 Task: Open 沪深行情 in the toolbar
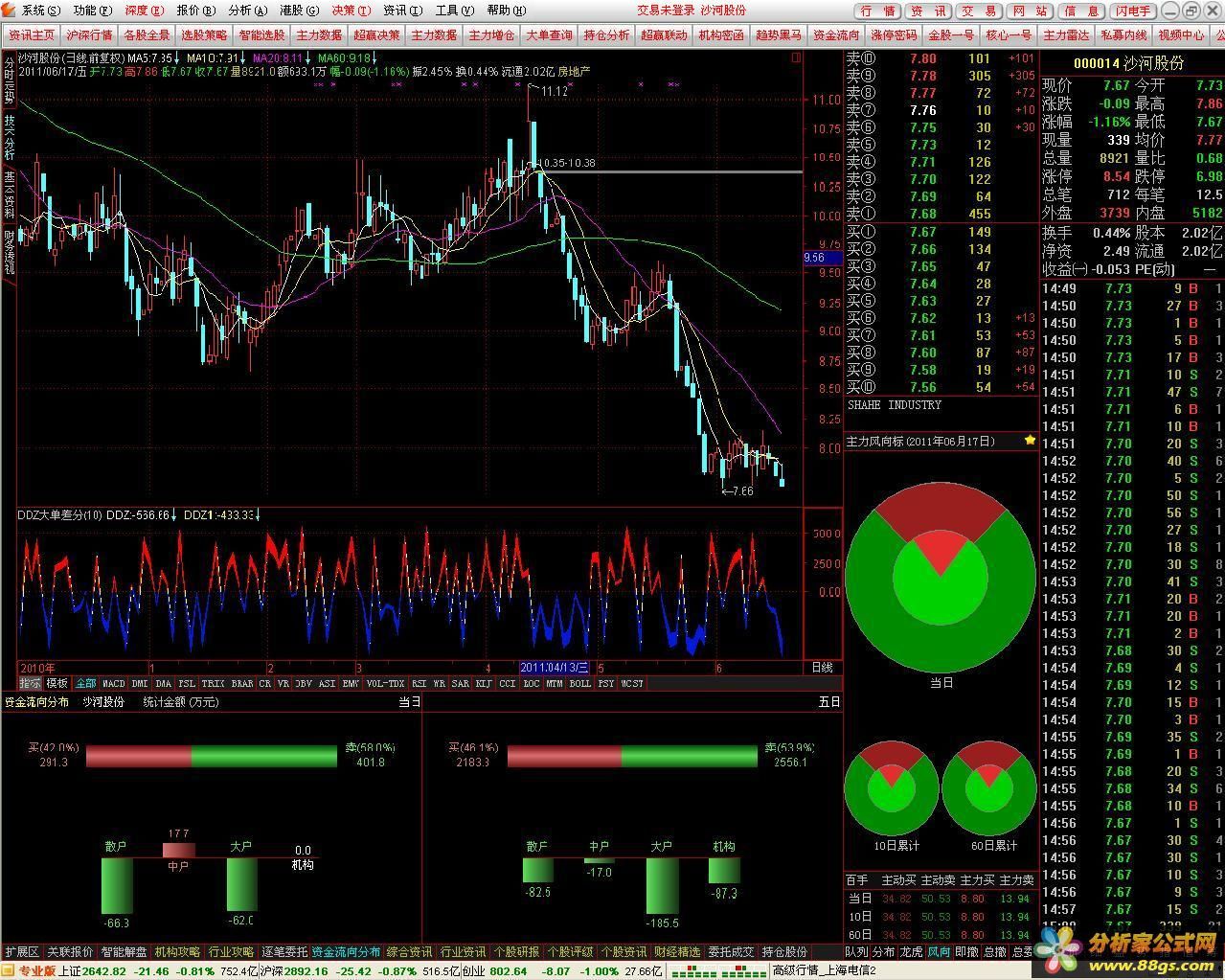point(89,34)
